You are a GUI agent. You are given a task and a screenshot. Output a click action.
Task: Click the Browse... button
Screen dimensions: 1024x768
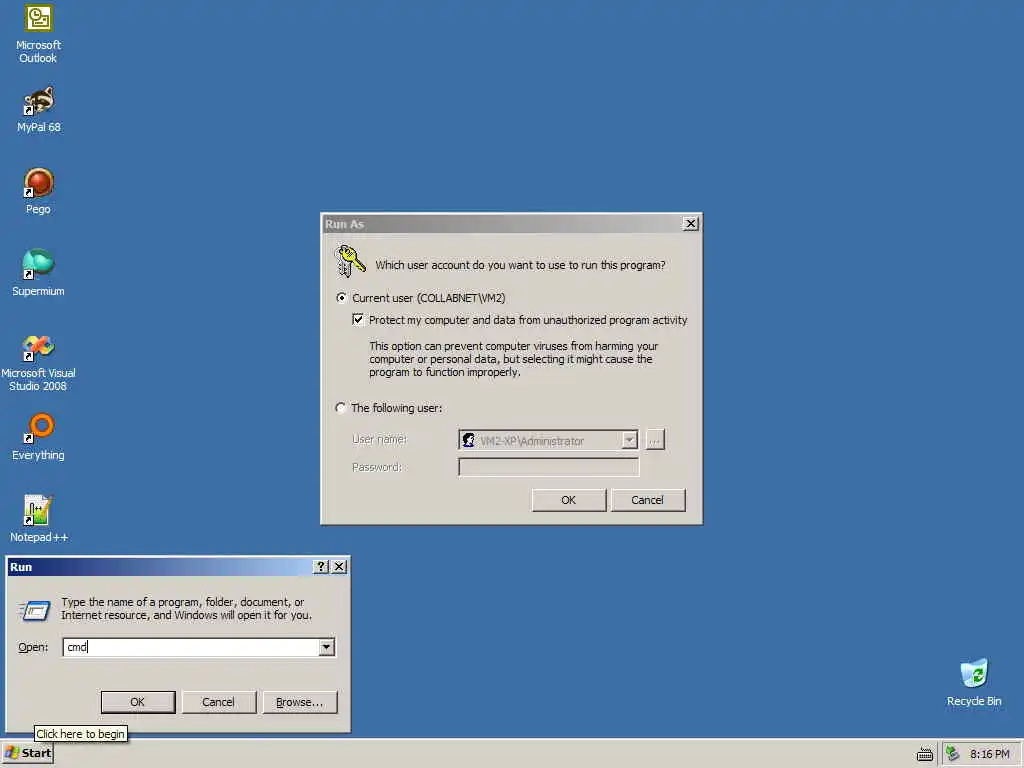click(300, 702)
